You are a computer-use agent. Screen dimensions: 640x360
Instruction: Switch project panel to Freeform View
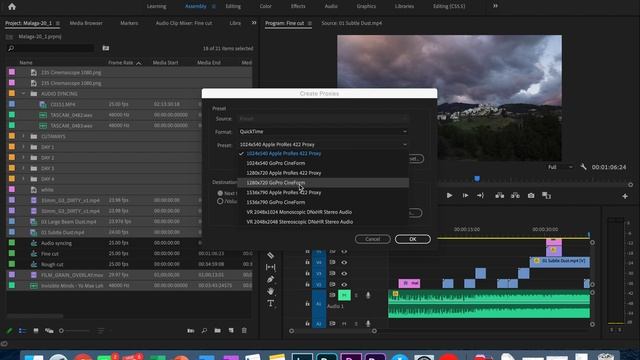click(x=49, y=331)
